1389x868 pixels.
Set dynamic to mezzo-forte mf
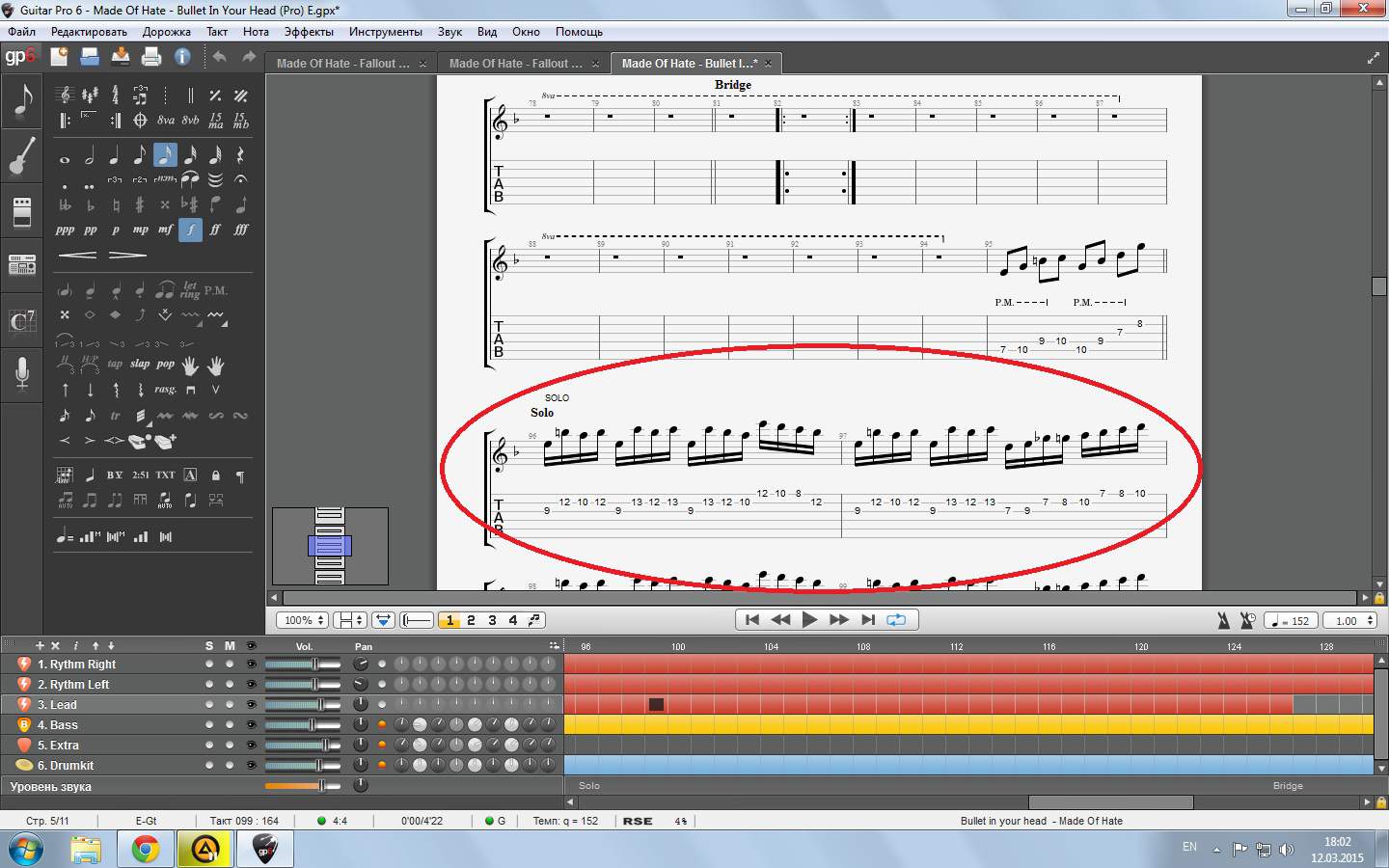pyautogui.click(x=166, y=230)
